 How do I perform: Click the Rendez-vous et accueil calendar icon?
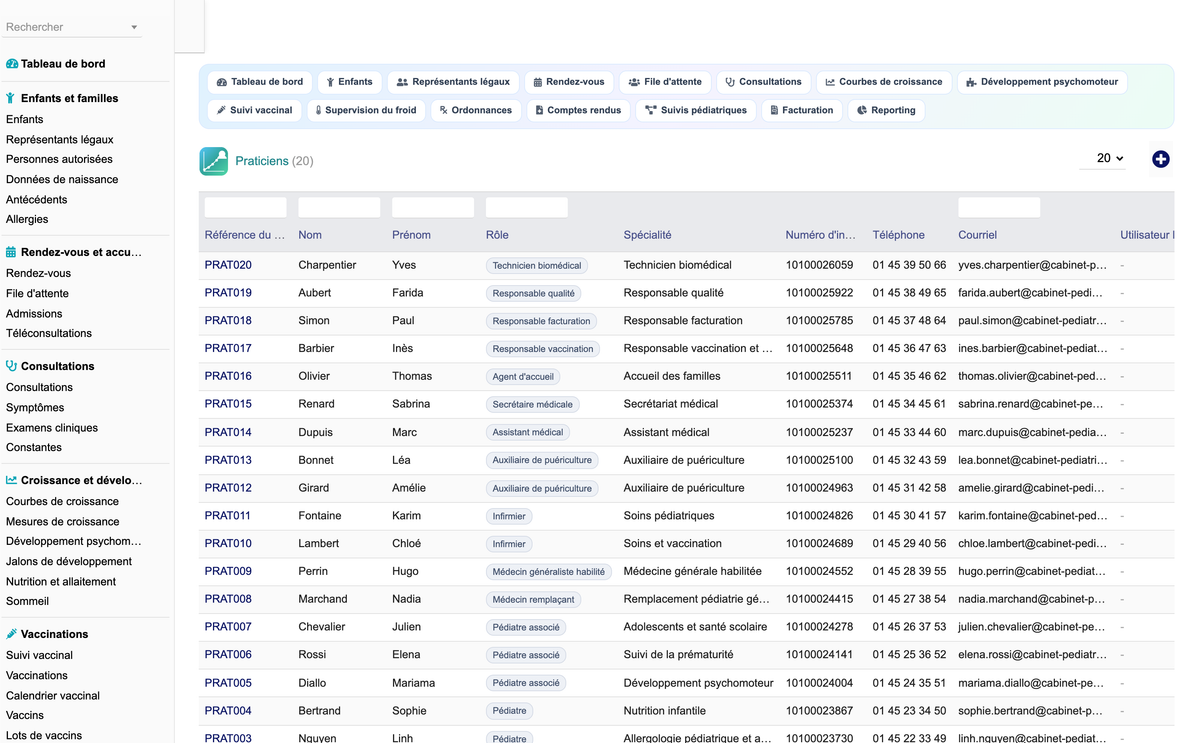point(11,252)
